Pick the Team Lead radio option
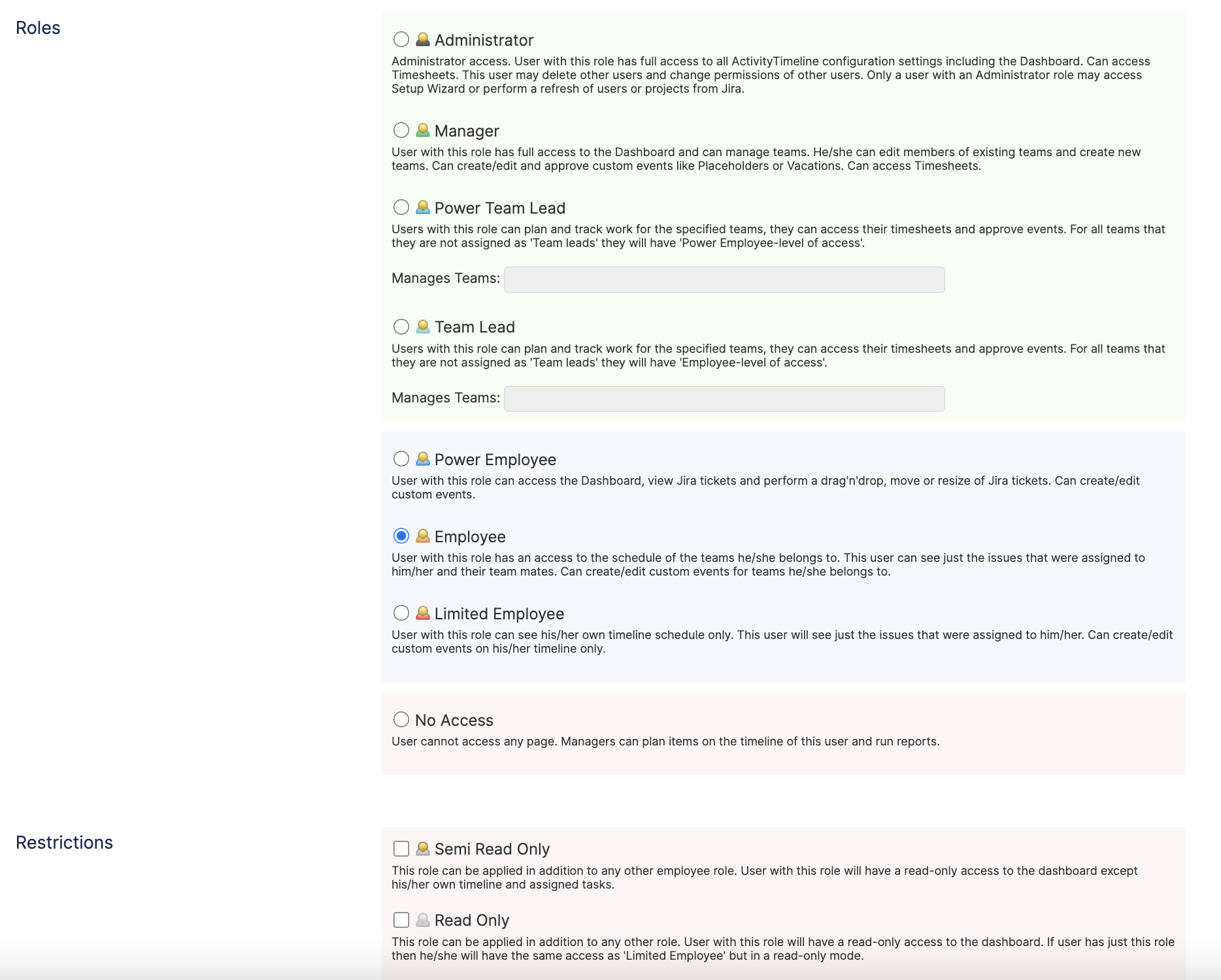 click(x=401, y=327)
